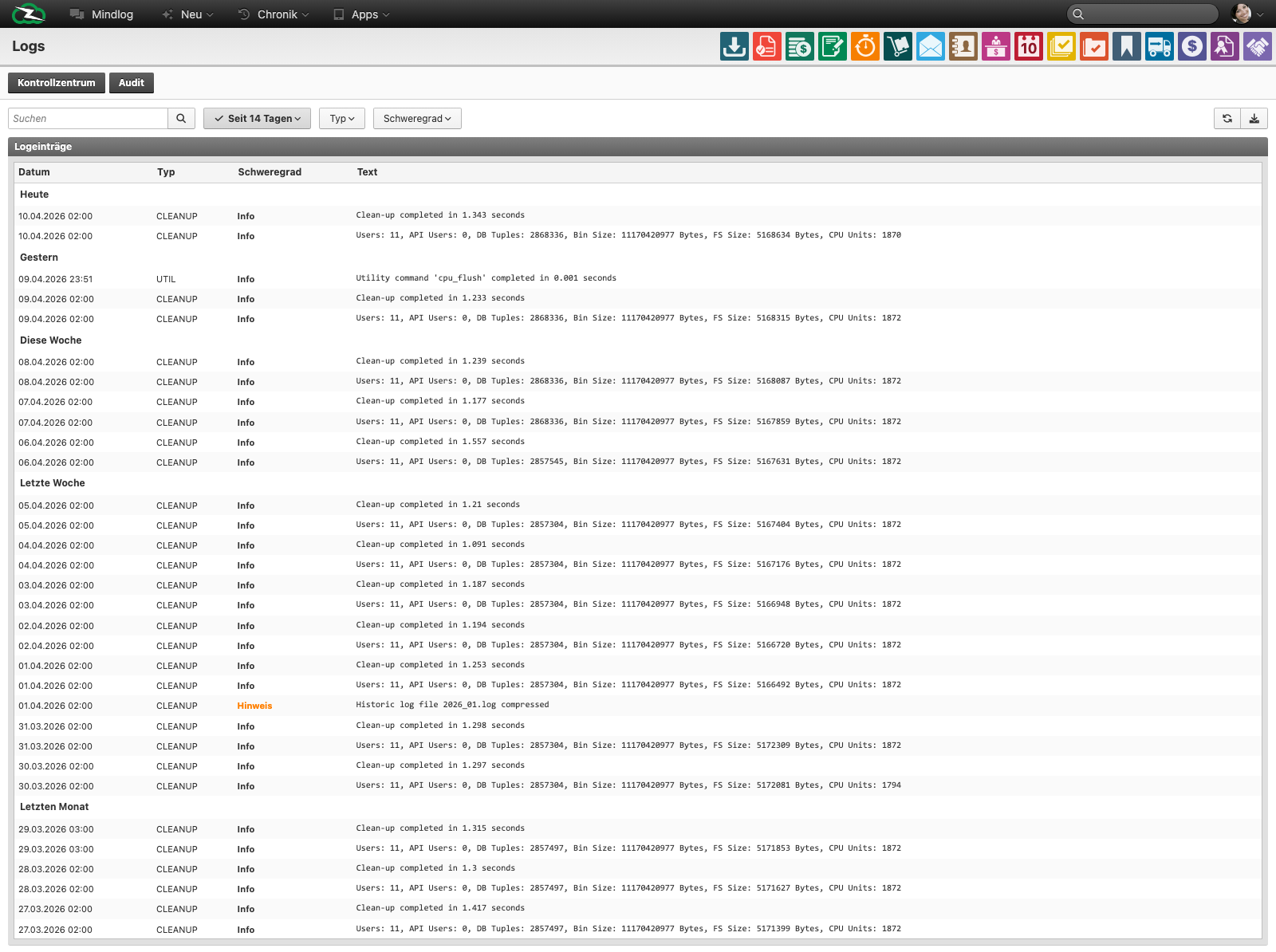Open the blue envelope mail icon
The image size is (1276, 952).
click(930, 46)
